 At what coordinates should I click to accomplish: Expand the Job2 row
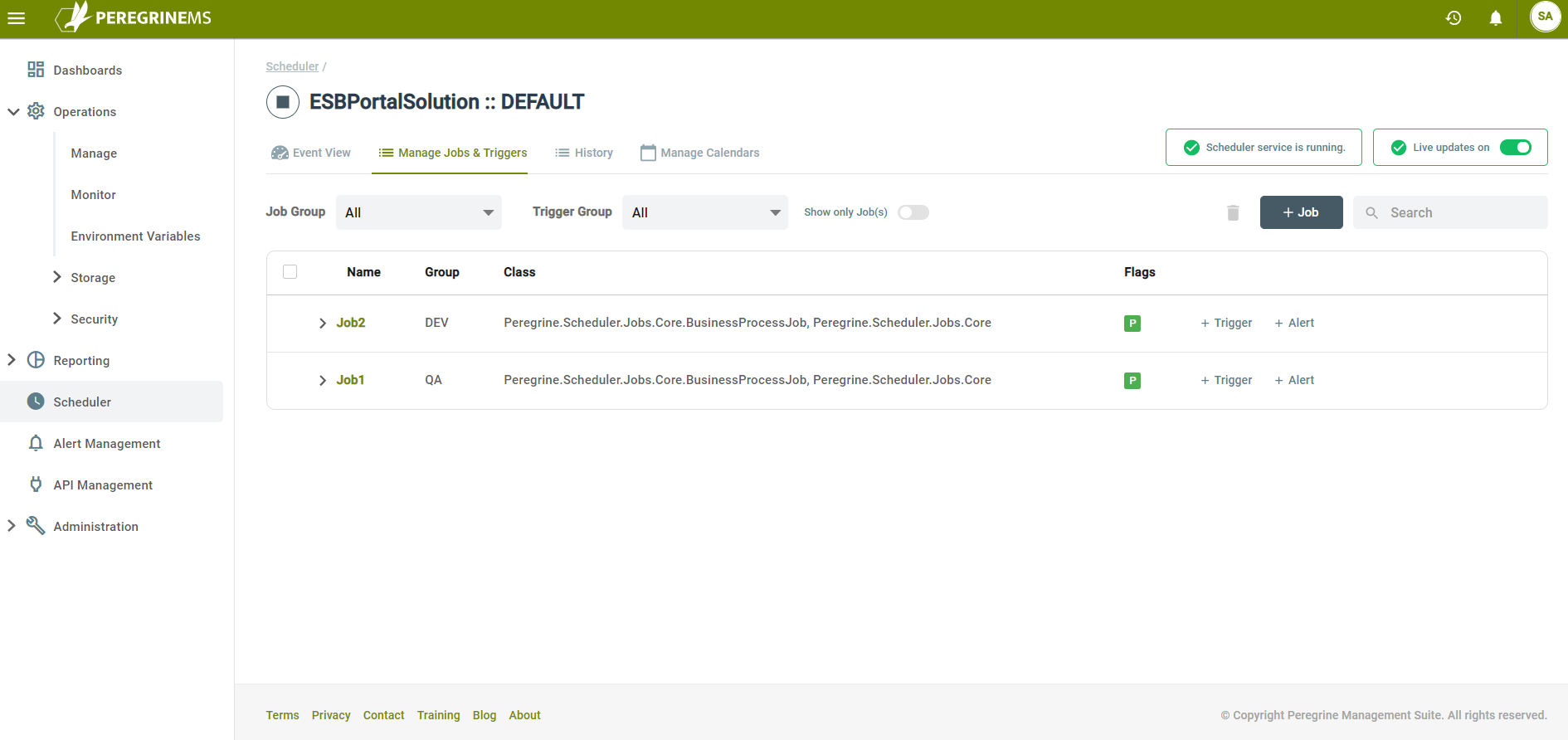click(x=323, y=324)
